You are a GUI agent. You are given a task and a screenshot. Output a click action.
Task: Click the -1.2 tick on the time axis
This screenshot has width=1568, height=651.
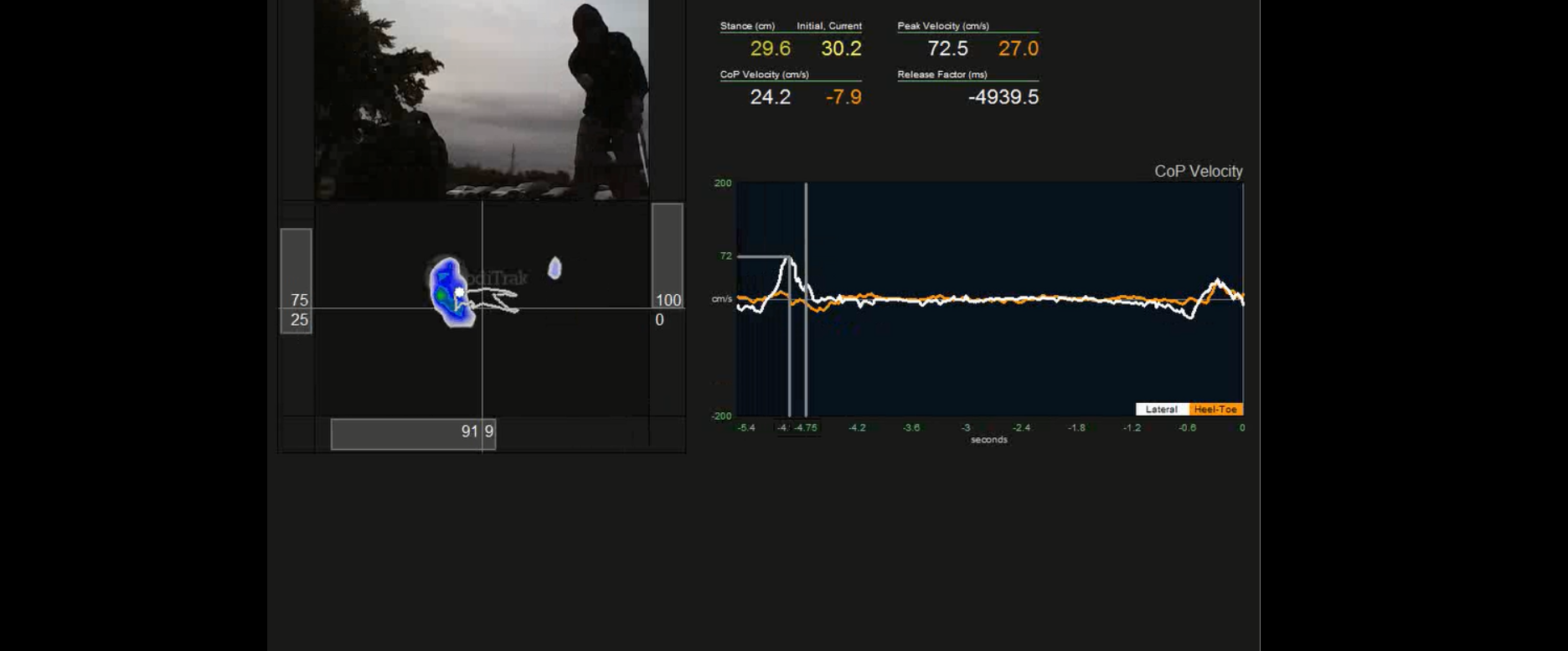pos(1132,428)
